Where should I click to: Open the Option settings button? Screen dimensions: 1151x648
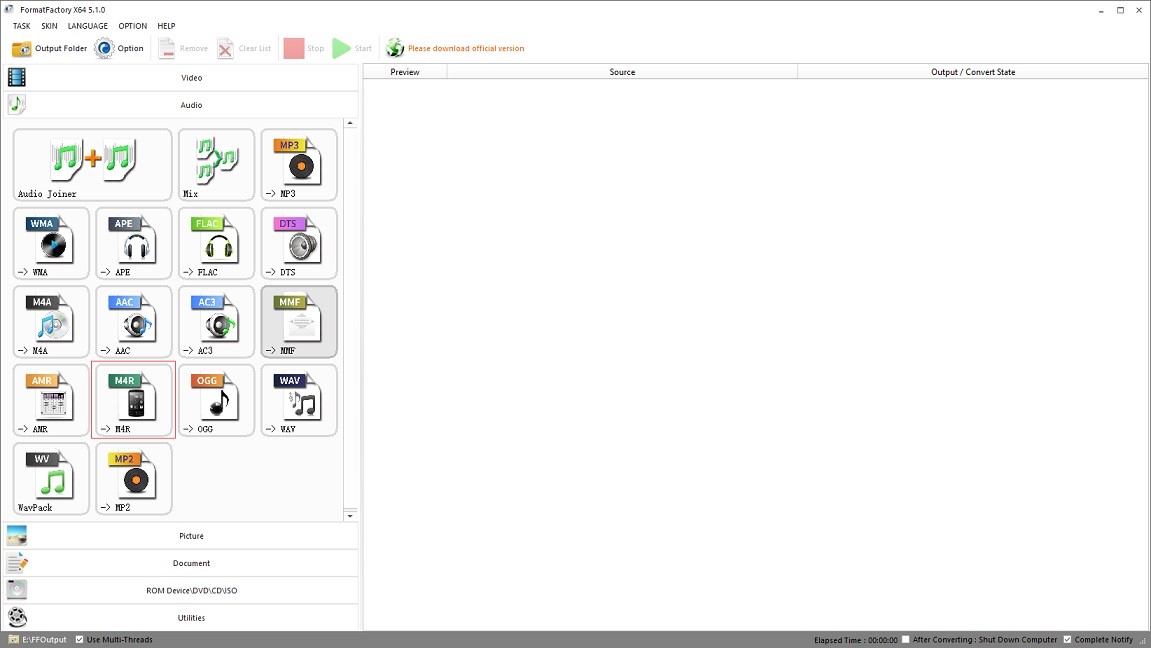point(119,48)
